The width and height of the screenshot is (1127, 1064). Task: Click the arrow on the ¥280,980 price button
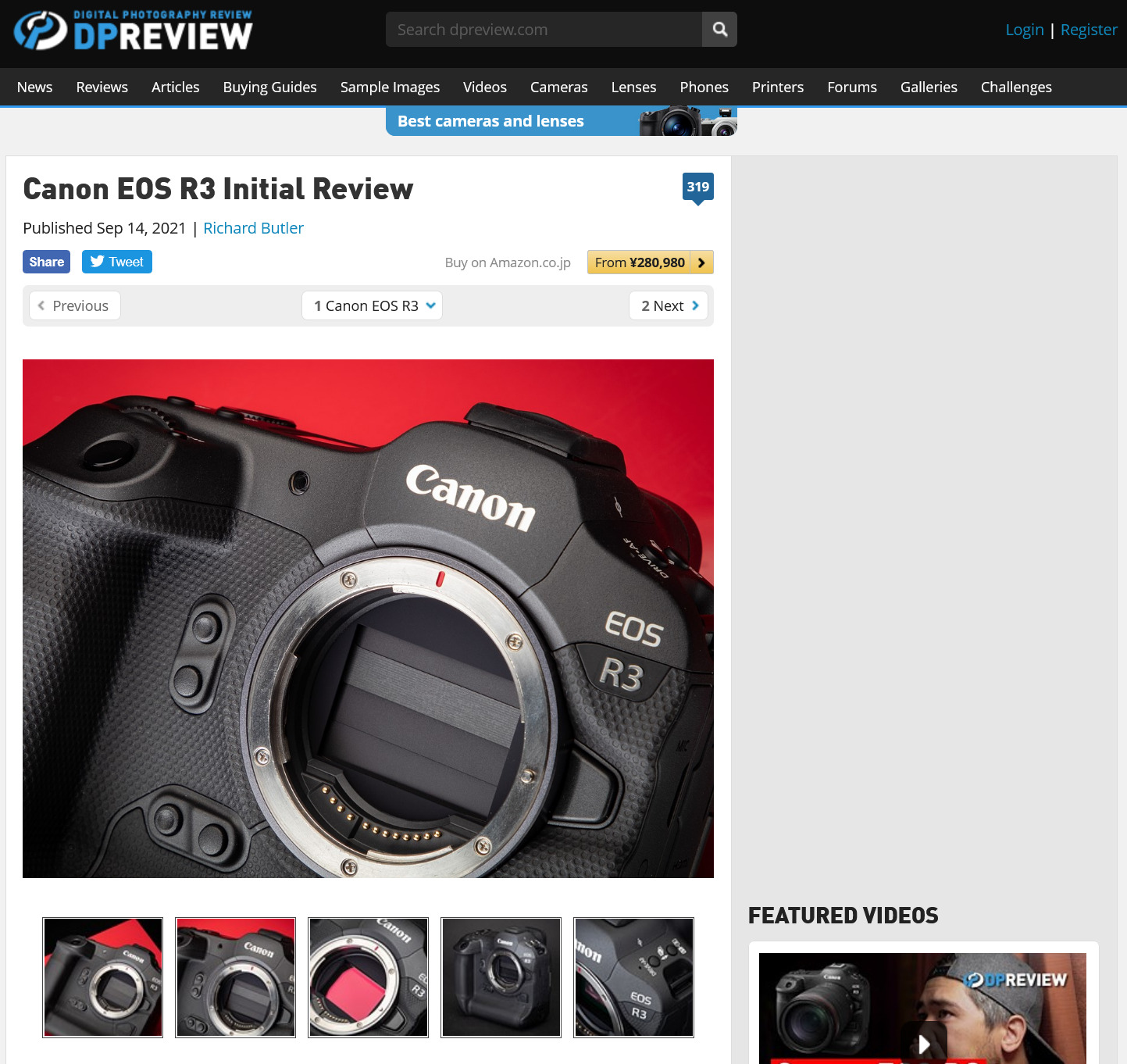click(702, 262)
